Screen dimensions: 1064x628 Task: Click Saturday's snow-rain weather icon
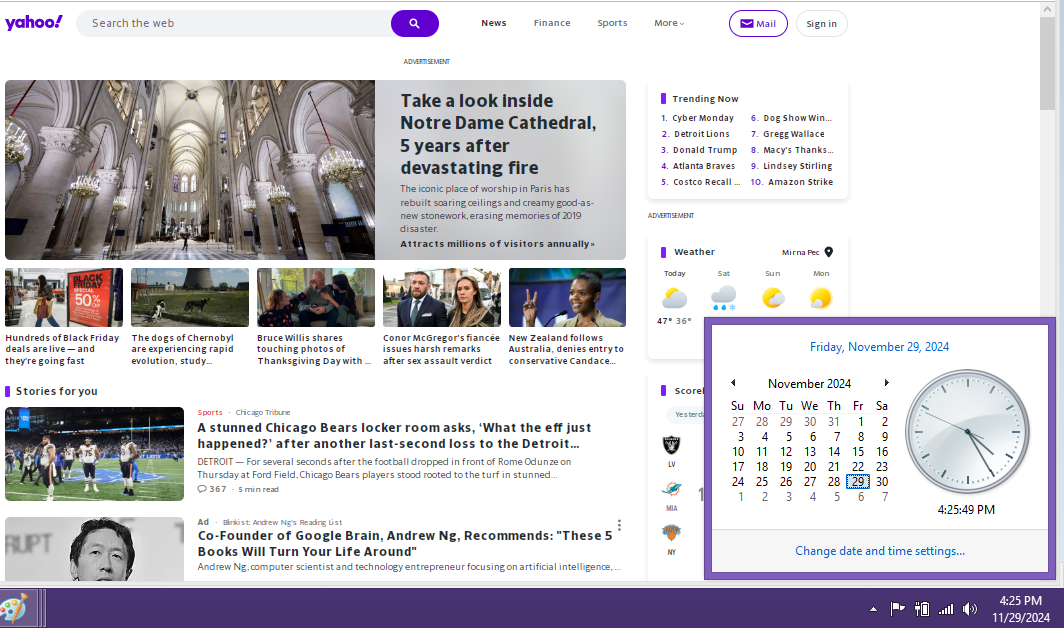(723, 298)
